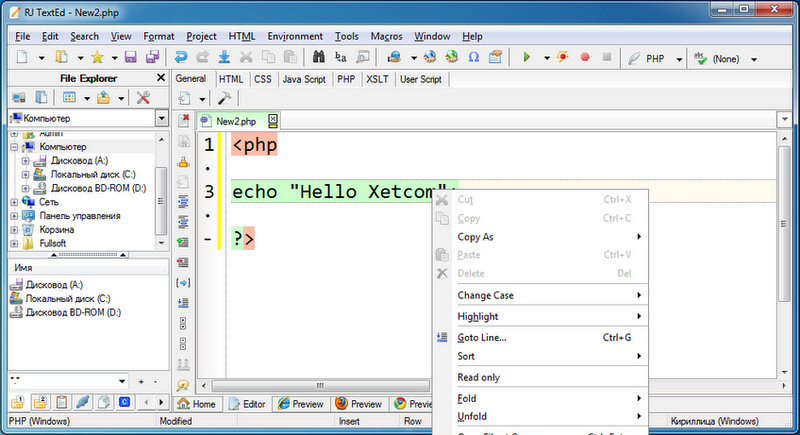800x435 pixels.
Task: Click the folder tree scrollbar down arrow
Action: click(161, 243)
